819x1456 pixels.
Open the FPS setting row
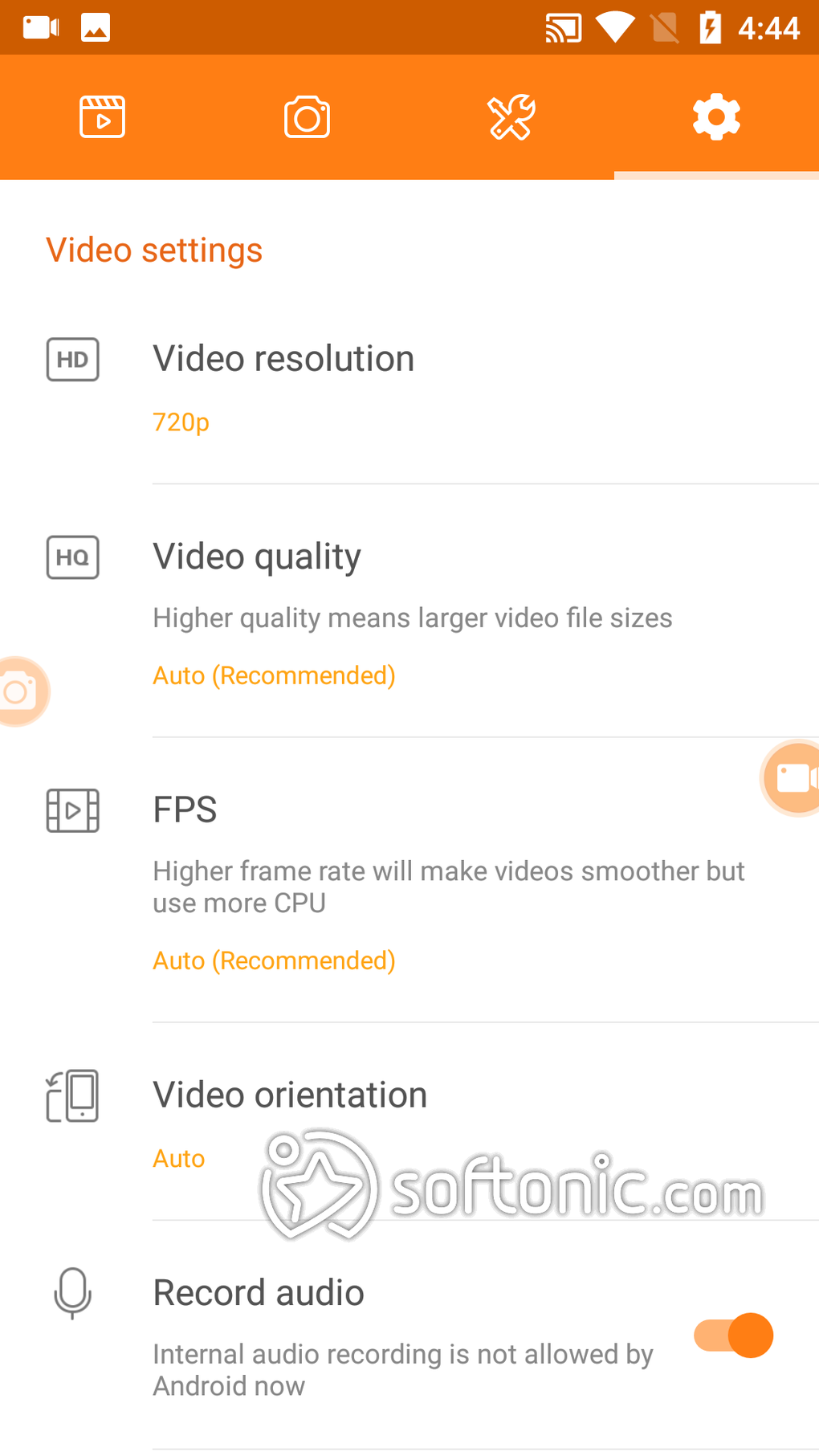tap(185, 810)
